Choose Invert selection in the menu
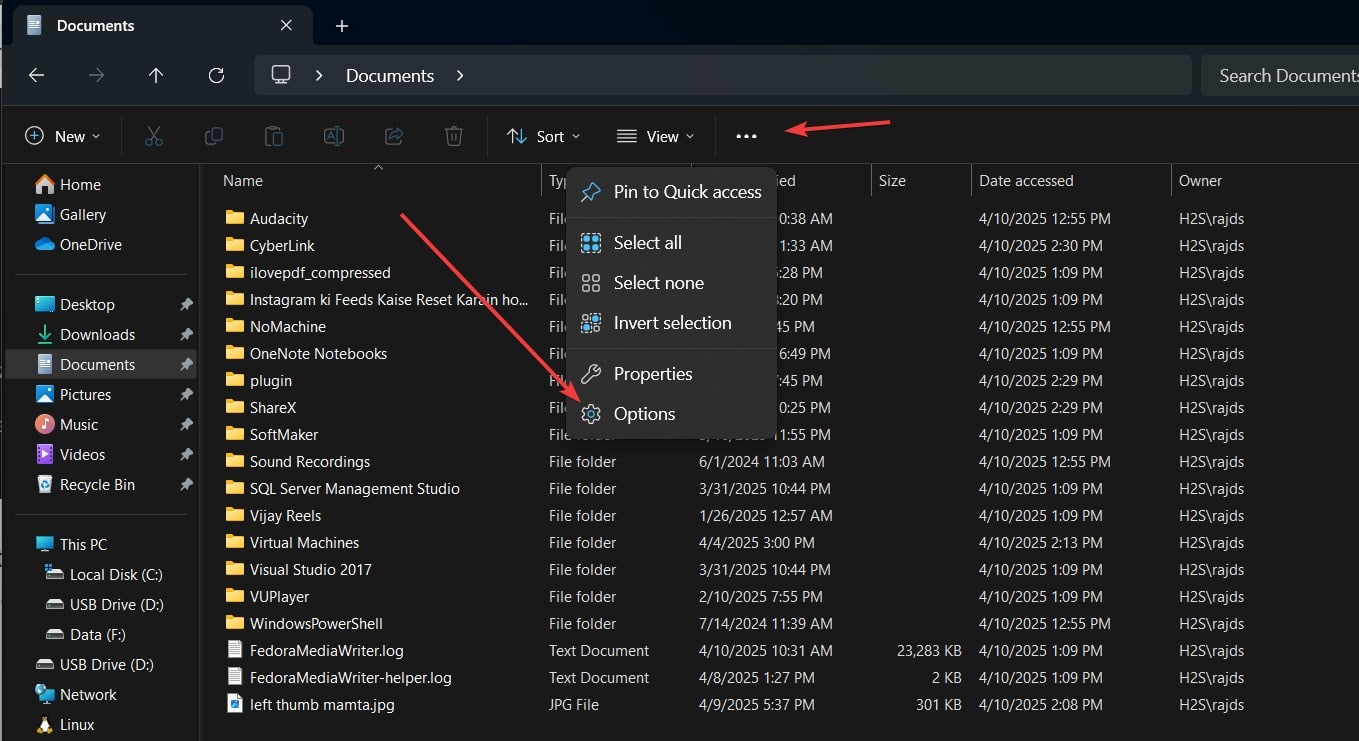This screenshot has width=1359, height=741. click(672, 323)
